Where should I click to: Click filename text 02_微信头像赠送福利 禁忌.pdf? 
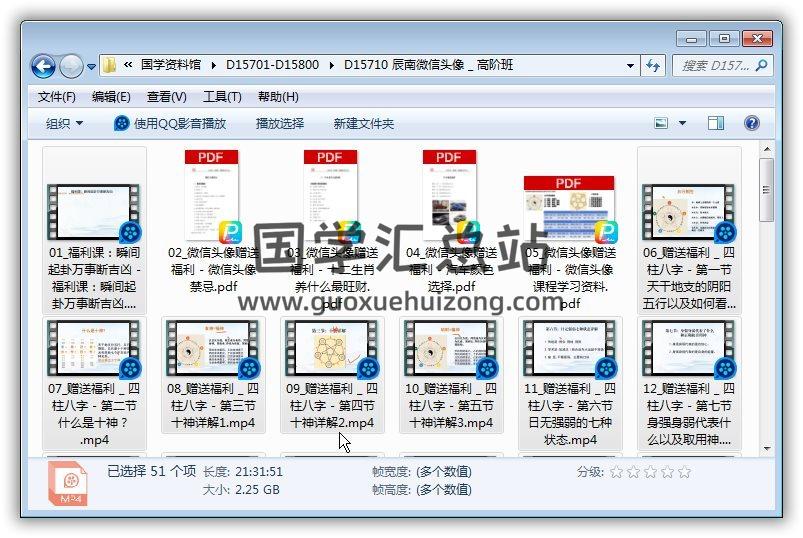(213, 270)
